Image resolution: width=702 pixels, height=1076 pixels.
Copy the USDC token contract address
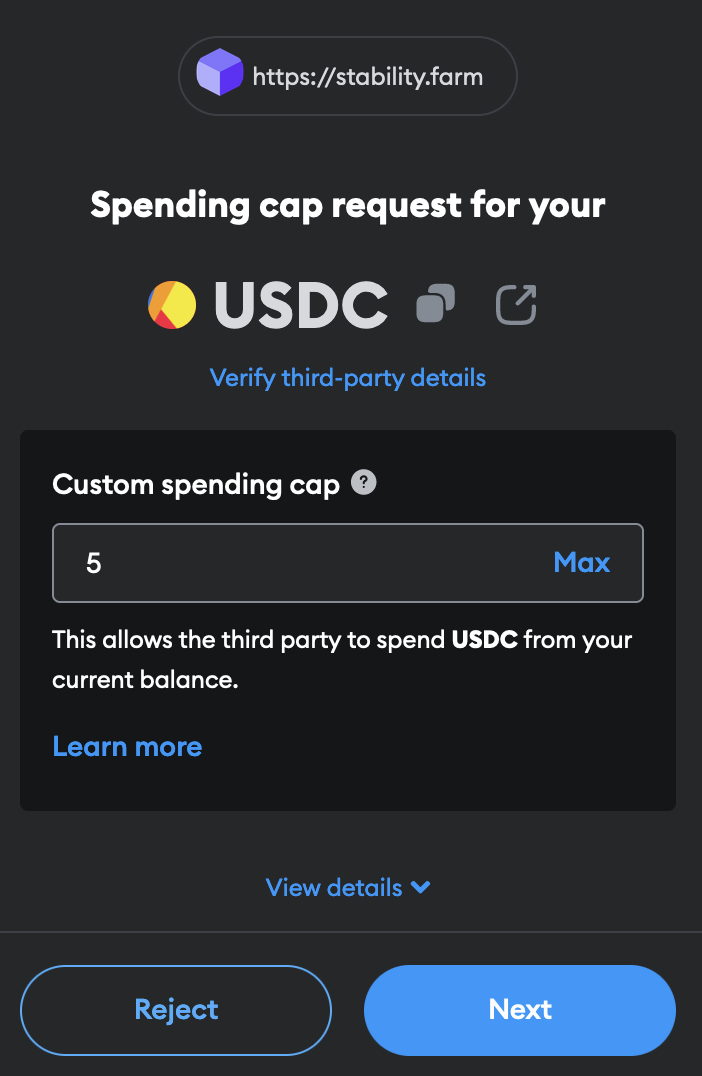coord(436,304)
